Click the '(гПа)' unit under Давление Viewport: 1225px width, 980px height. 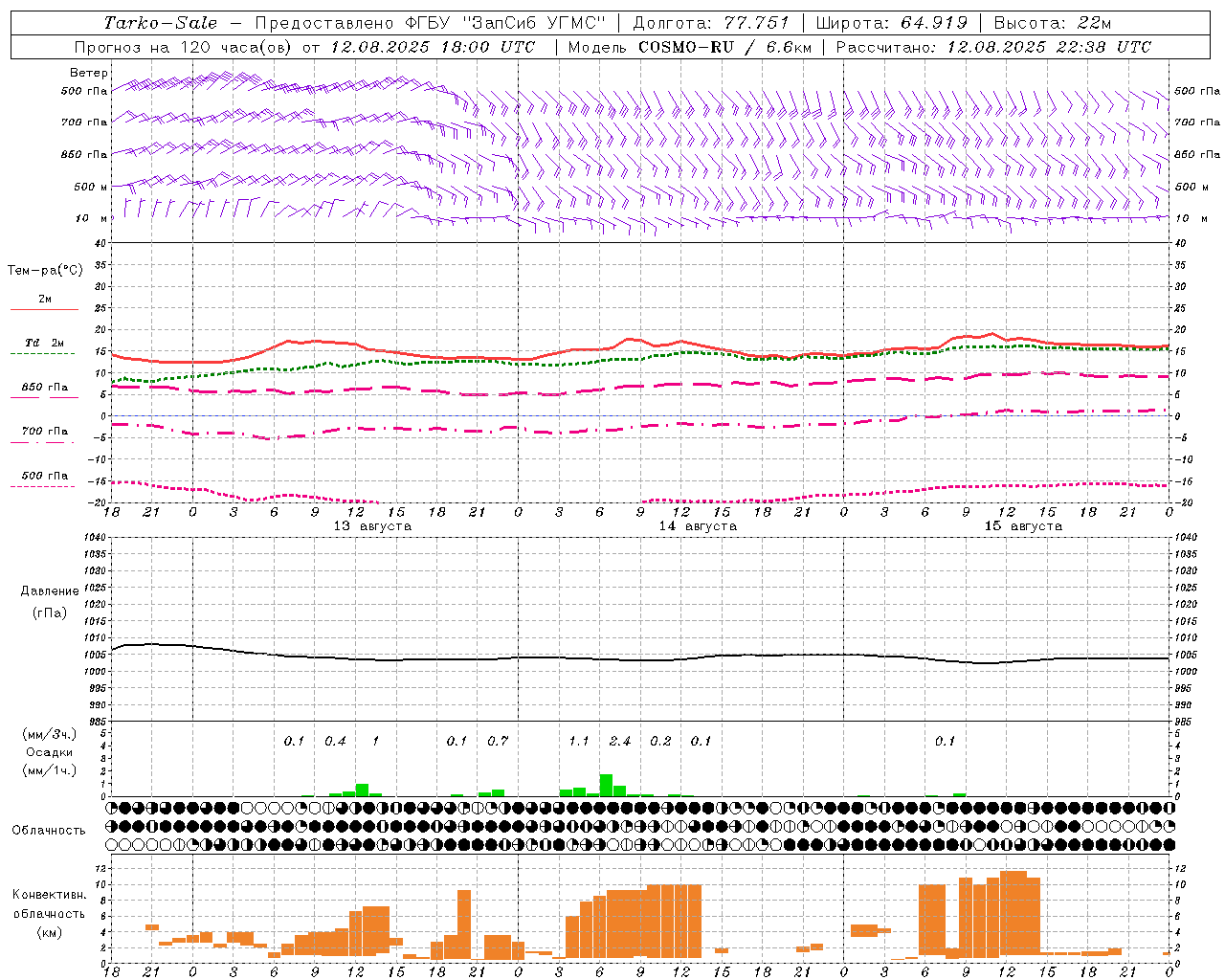50,612
